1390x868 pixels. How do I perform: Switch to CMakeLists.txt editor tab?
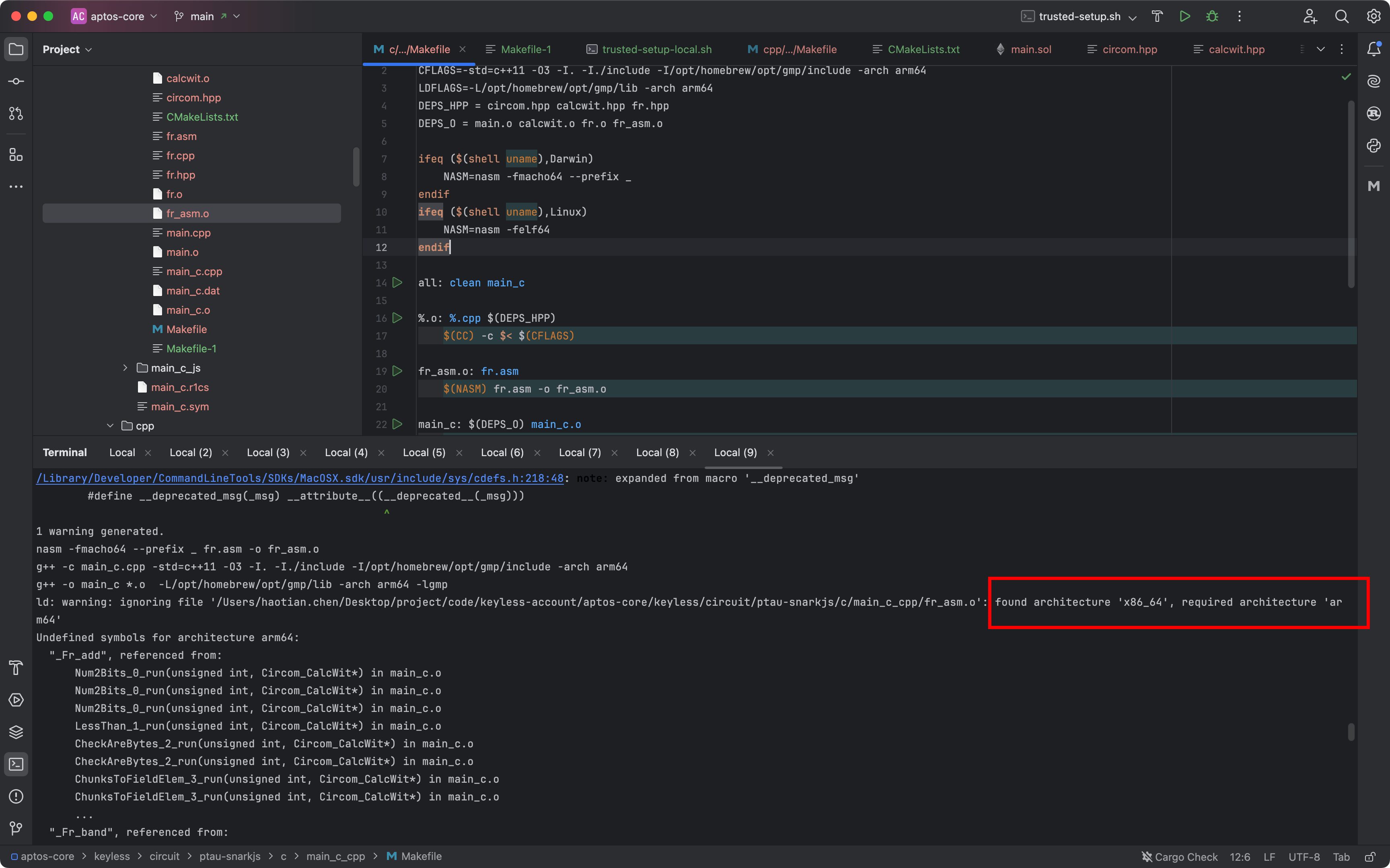[x=917, y=49]
